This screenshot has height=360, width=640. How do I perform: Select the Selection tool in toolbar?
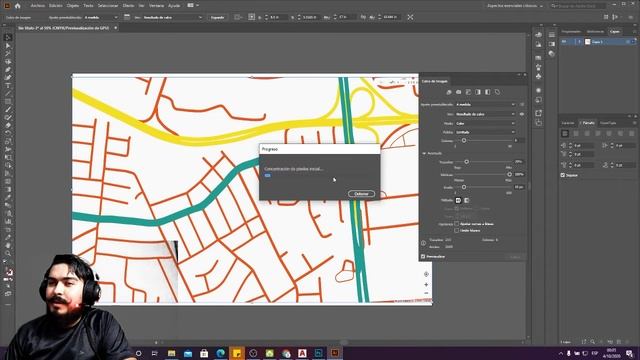(8, 38)
